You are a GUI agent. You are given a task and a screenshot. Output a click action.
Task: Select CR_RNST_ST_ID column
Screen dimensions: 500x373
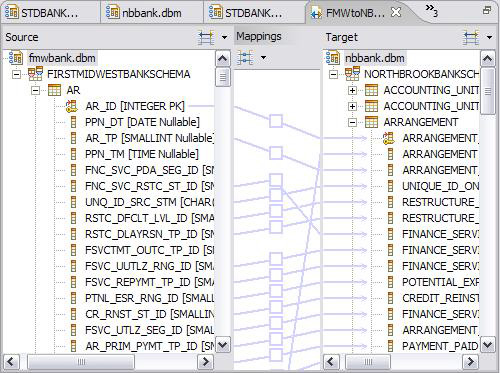(149, 314)
